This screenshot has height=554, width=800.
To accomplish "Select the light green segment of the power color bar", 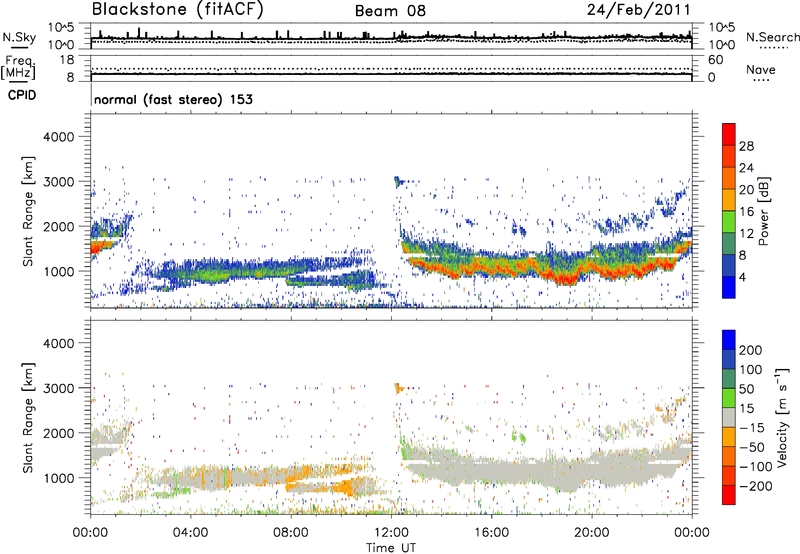I will pos(729,221).
